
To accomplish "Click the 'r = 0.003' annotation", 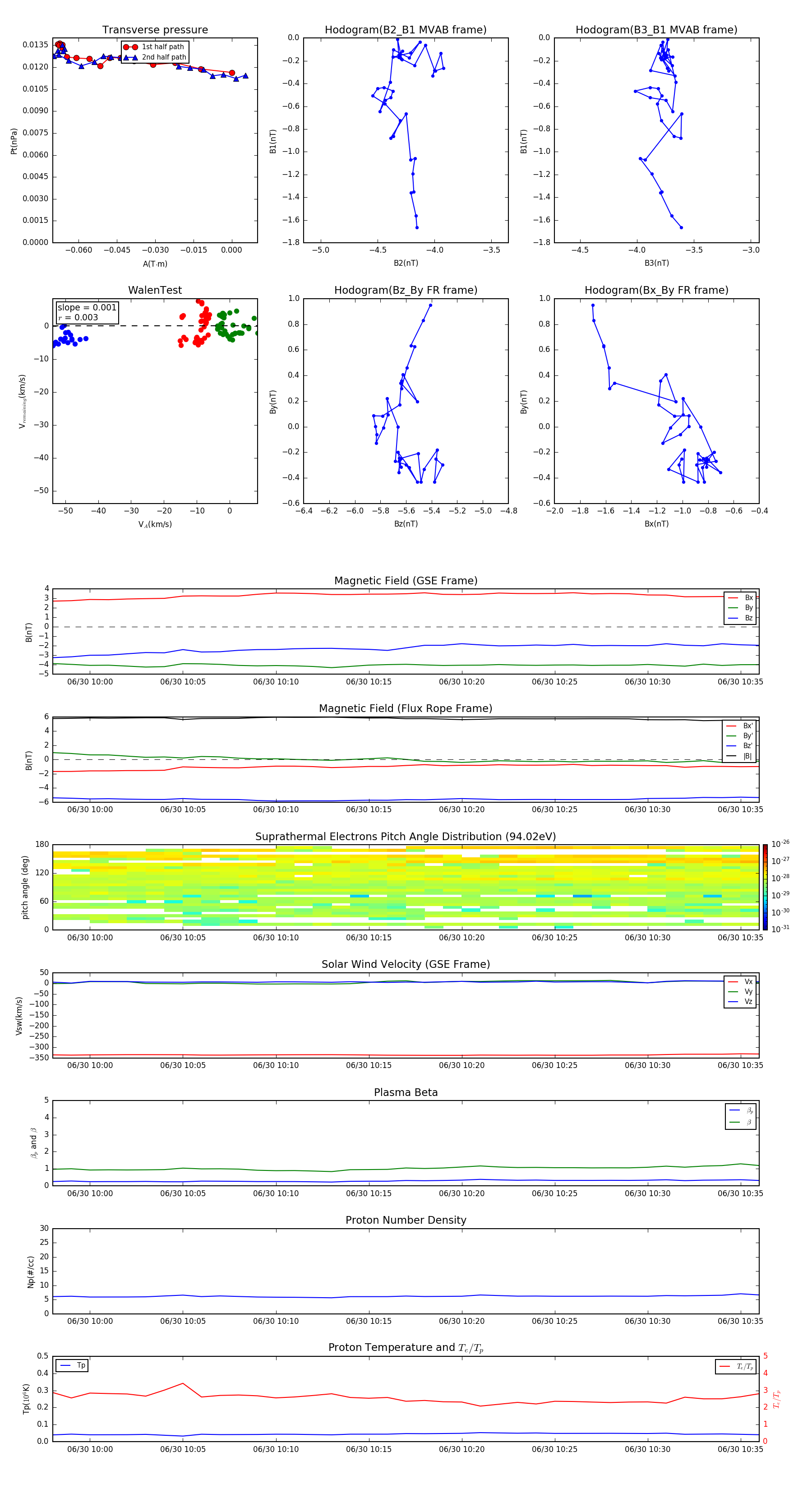I will tap(78, 317).
